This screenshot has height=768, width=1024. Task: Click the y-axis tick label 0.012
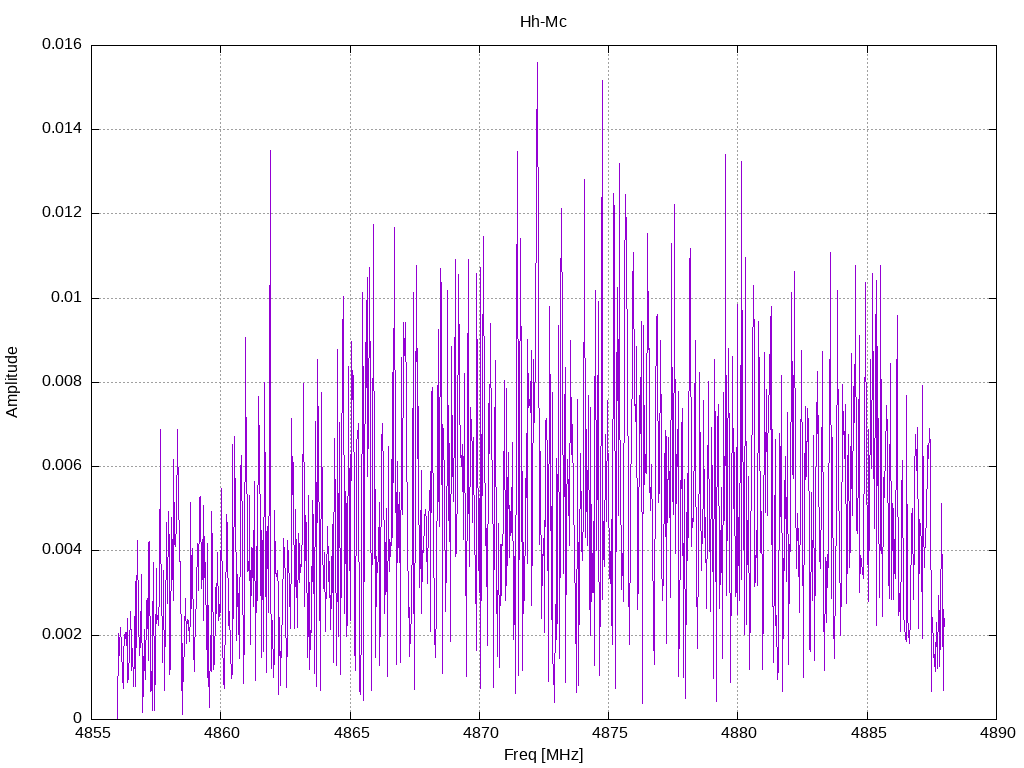62,213
